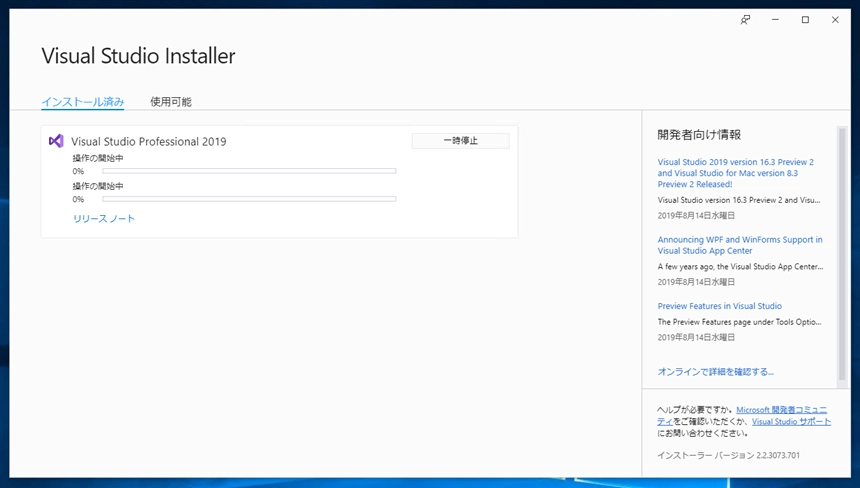Minimize the Visual Studio Installer window

point(775,20)
